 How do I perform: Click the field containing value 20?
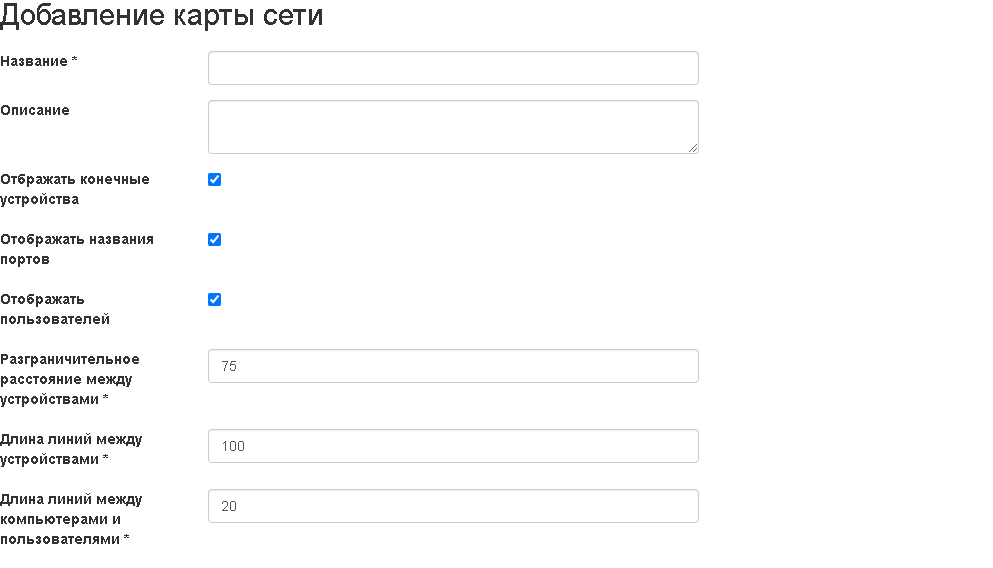[452, 506]
